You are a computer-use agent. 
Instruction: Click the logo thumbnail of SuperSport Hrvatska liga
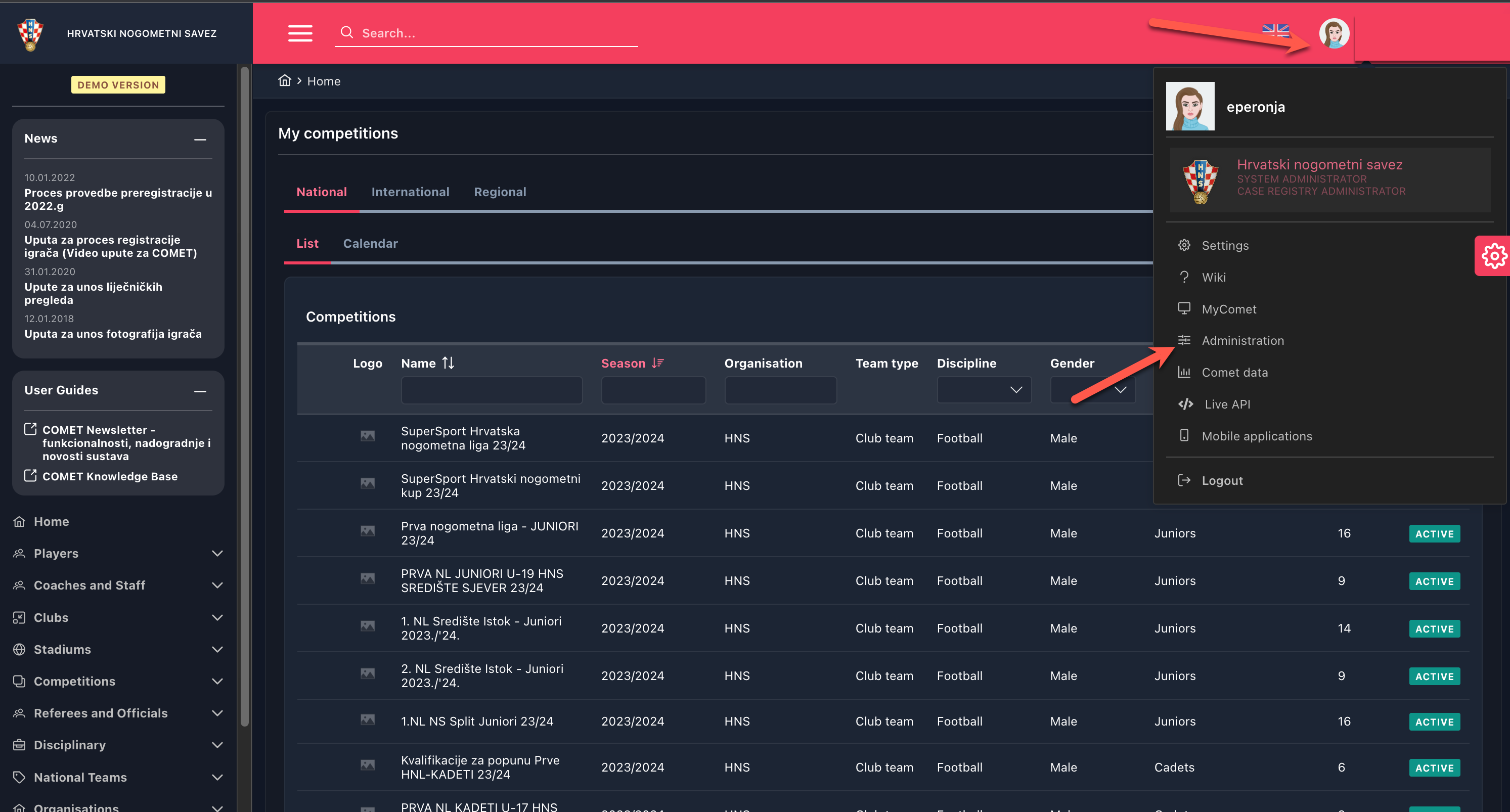tap(368, 436)
